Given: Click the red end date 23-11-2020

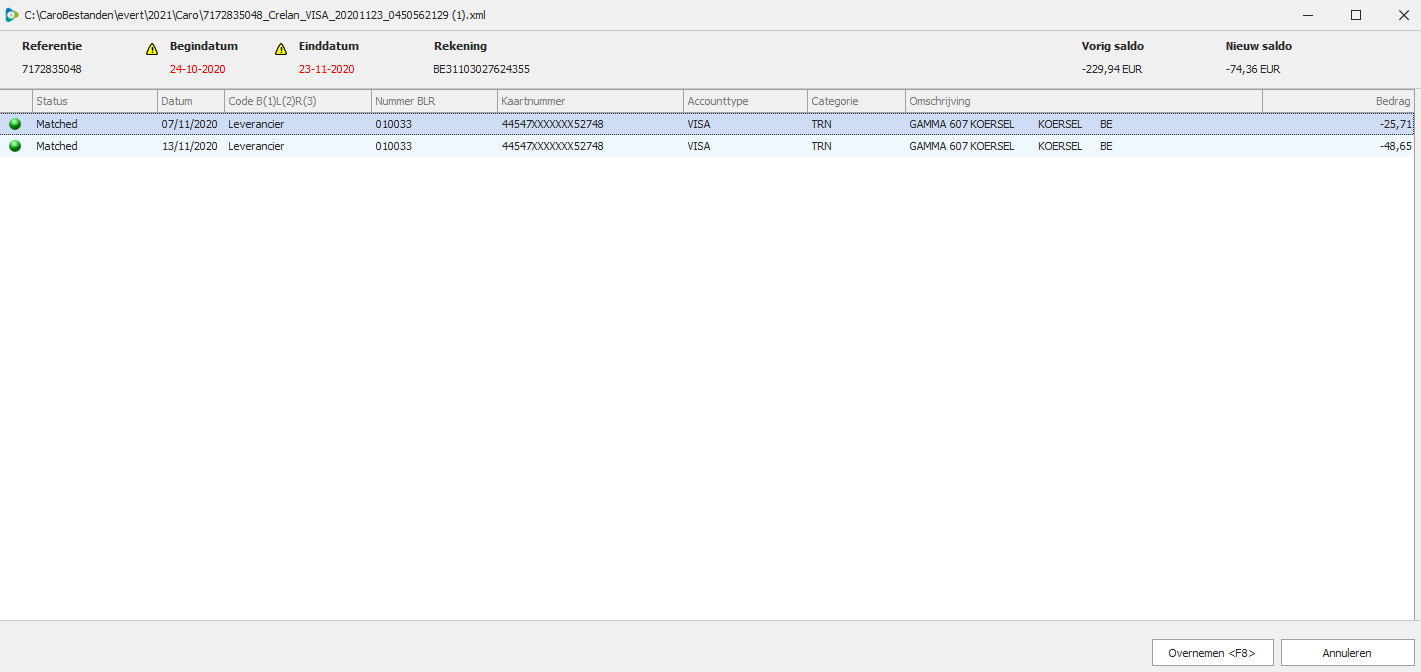Looking at the screenshot, I should tap(326, 69).
